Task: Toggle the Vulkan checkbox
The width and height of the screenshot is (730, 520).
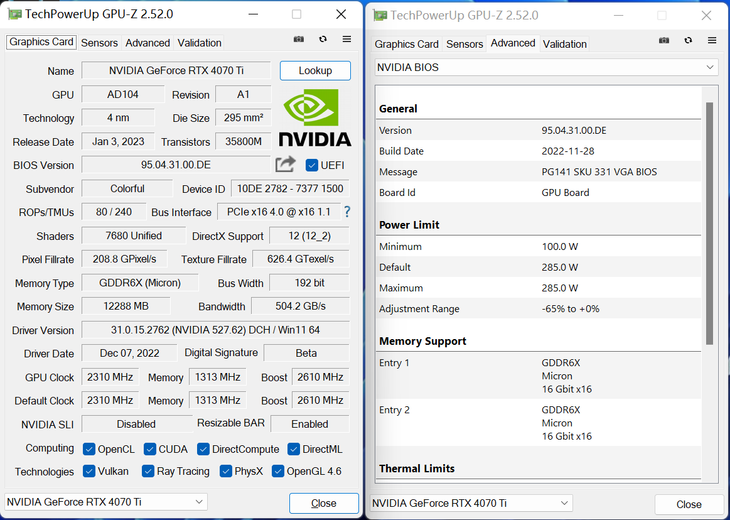Action: 89,471
